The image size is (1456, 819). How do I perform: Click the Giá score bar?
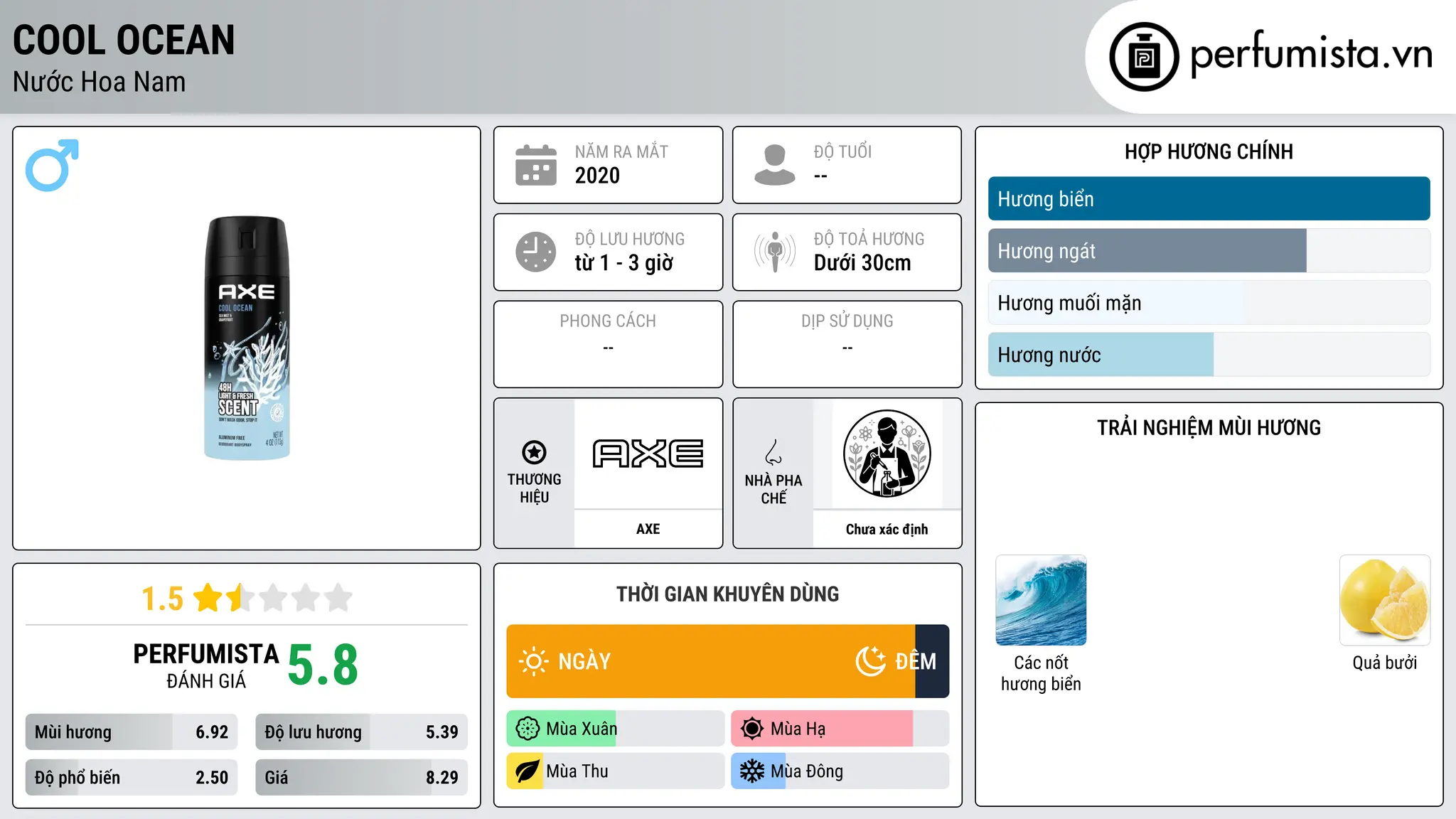click(361, 778)
